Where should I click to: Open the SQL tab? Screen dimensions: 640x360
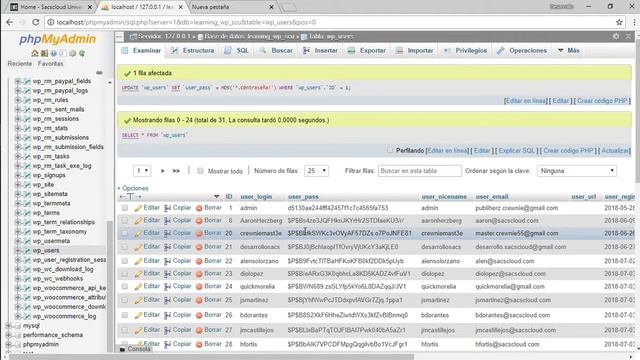coord(236,51)
